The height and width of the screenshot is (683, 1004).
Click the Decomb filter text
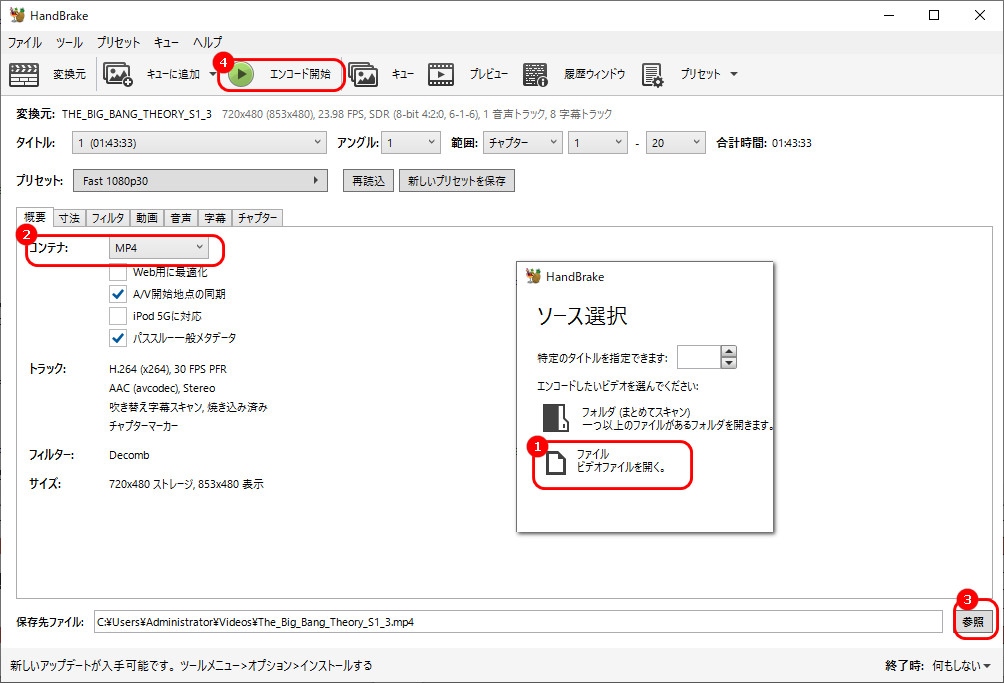[x=129, y=455]
